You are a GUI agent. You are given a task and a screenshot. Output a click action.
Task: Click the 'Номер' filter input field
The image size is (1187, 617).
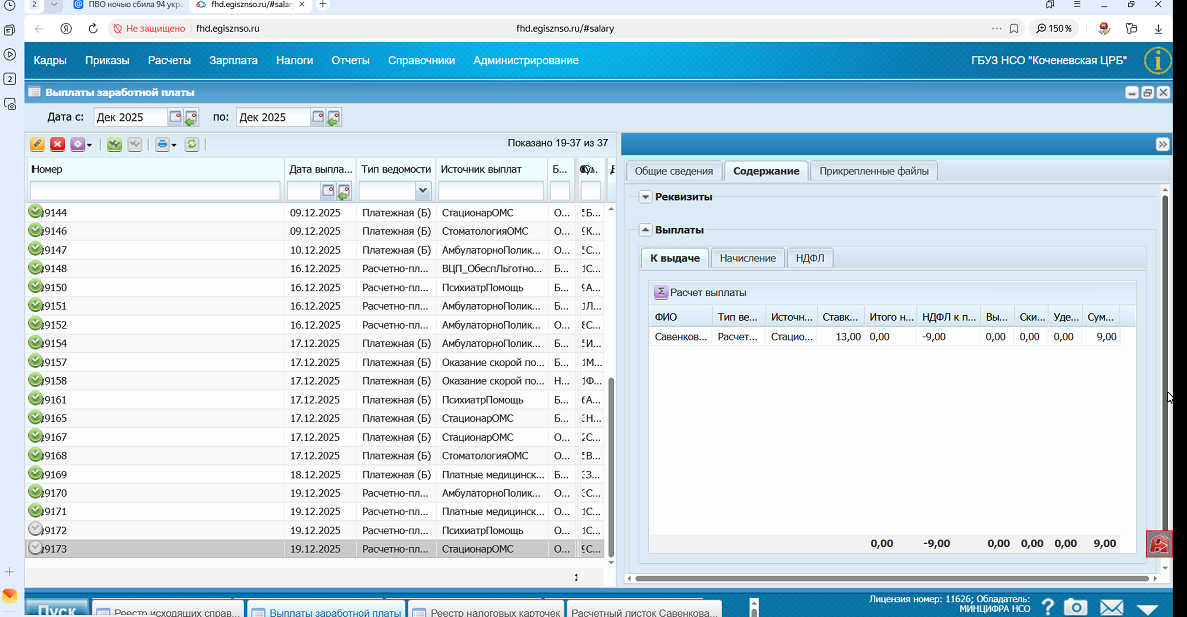155,191
